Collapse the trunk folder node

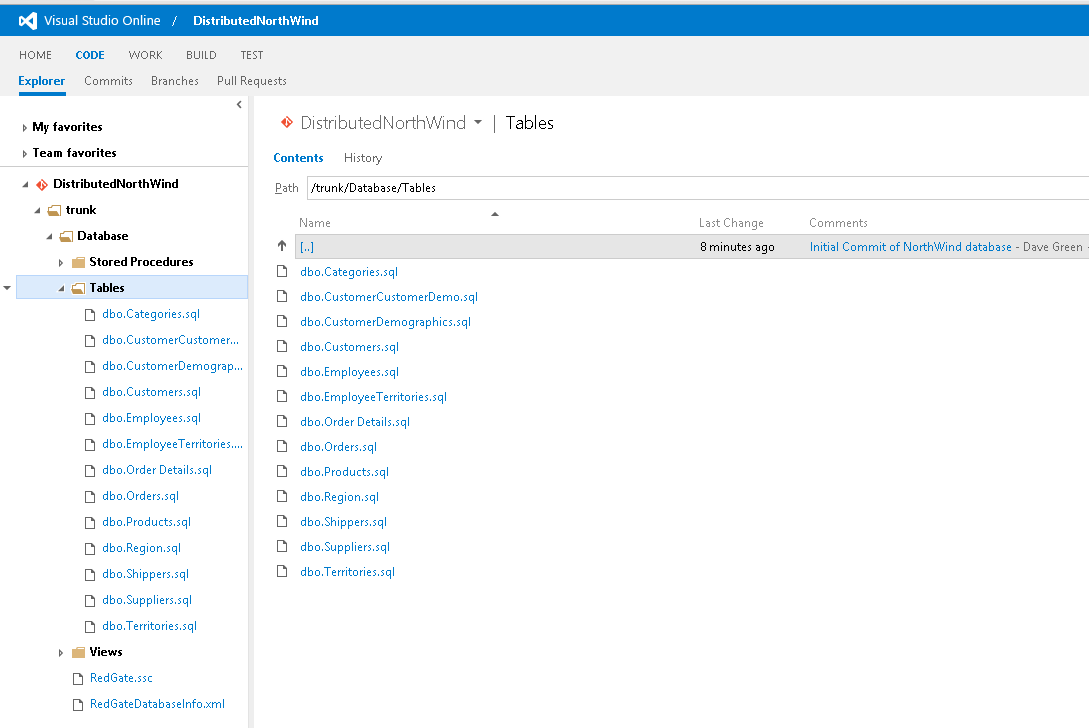click(x=38, y=210)
